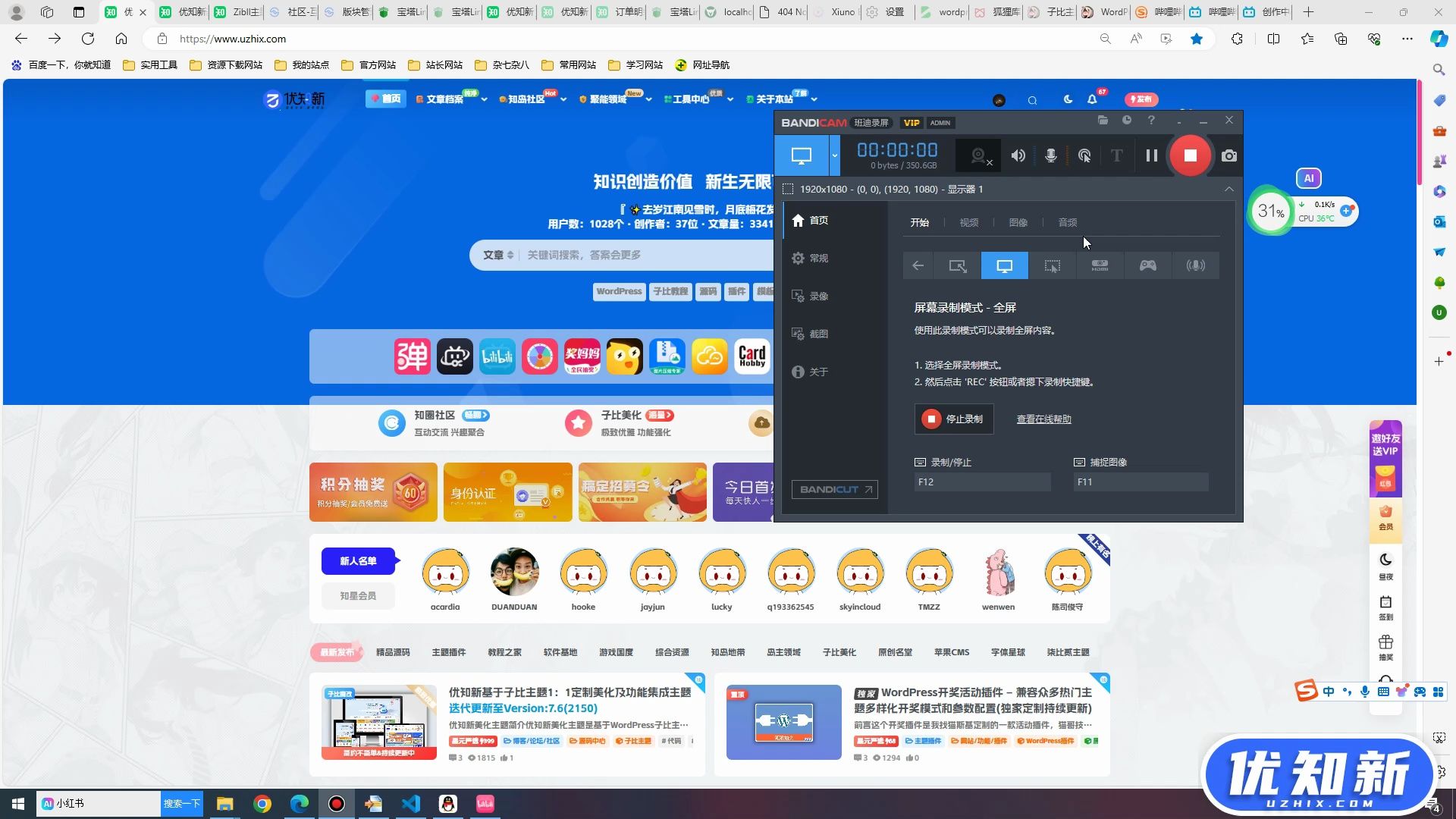Screen dimensions: 1456x819
Task: Toggle the mouse click effect icon
Action: 1084,155
